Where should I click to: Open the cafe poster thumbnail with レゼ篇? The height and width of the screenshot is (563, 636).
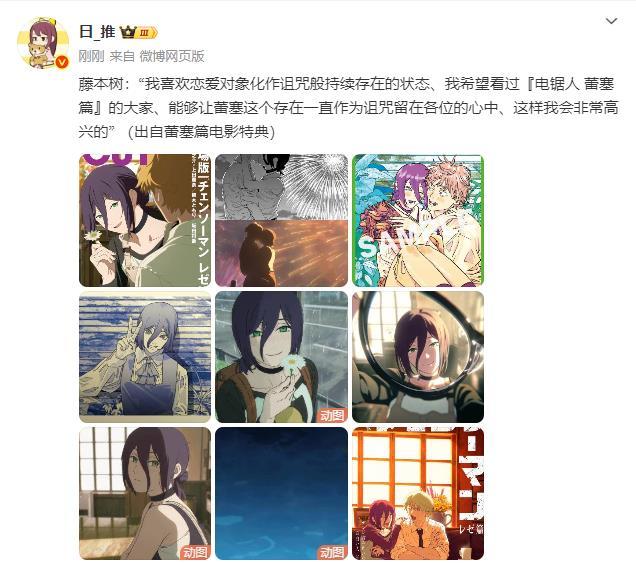[x=418, y=493]
